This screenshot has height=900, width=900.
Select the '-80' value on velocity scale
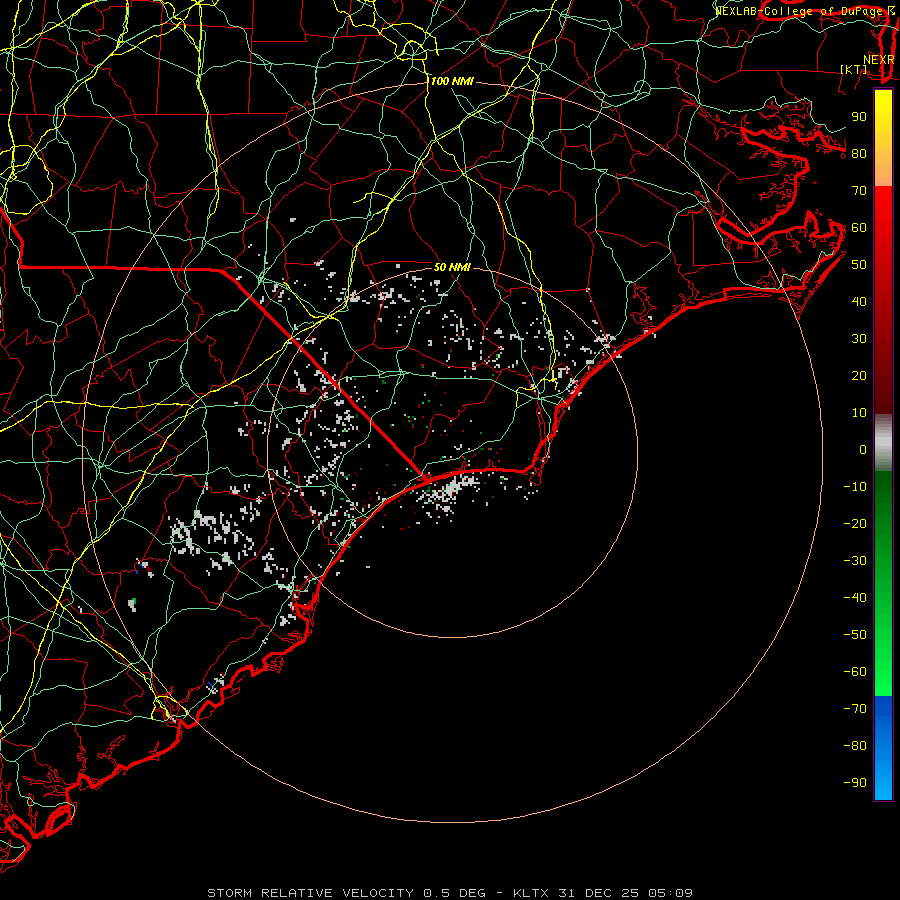855,746
